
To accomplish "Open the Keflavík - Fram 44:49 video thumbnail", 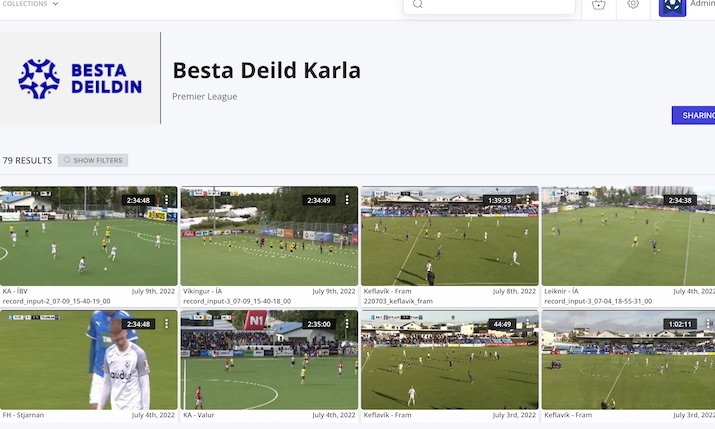I will pyautogui.click(x=450, y=360).
